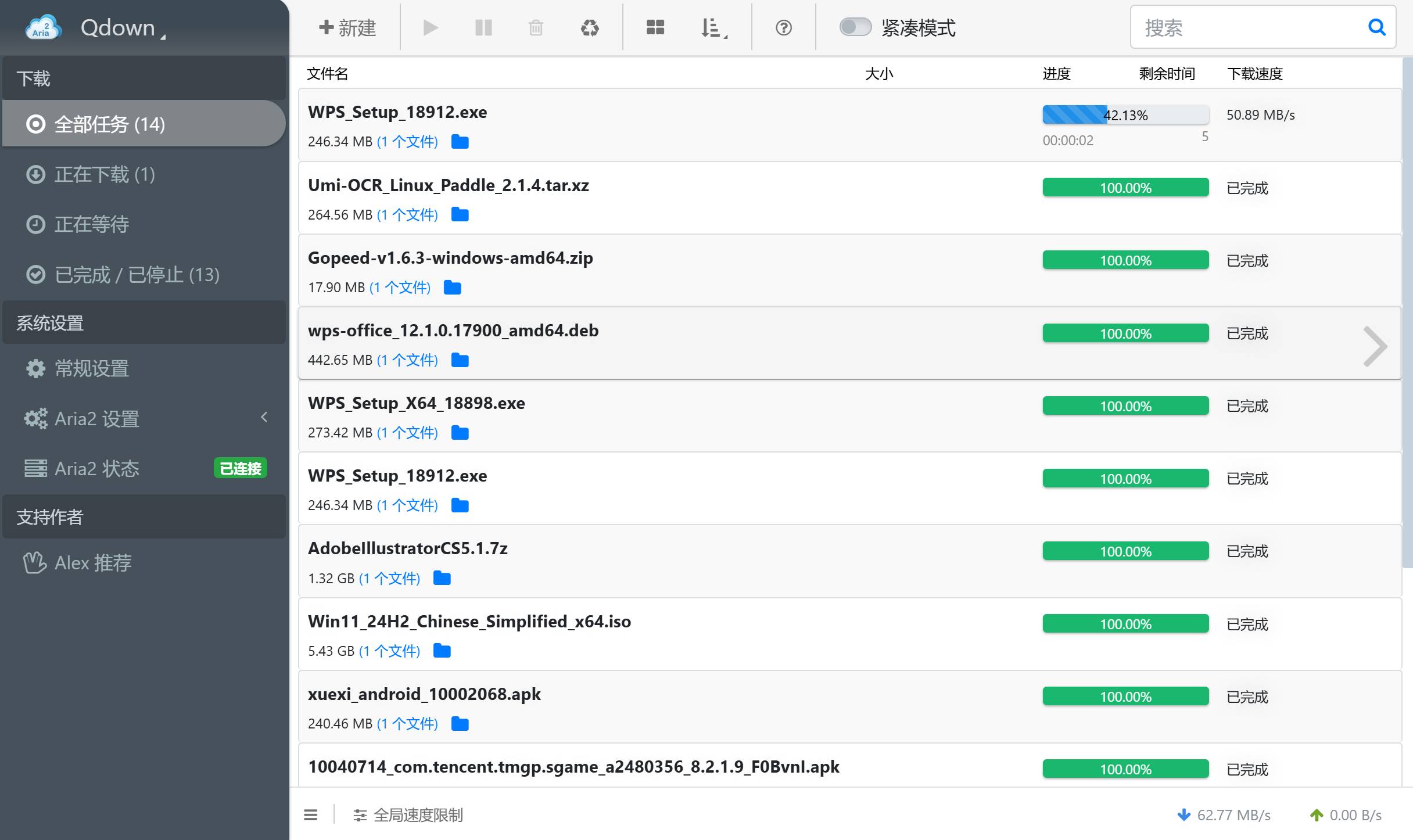The width and height of the screenshot is (1413, 840).
Task: Click the Qdown Aria cloud logo
Action: (43, 27)
